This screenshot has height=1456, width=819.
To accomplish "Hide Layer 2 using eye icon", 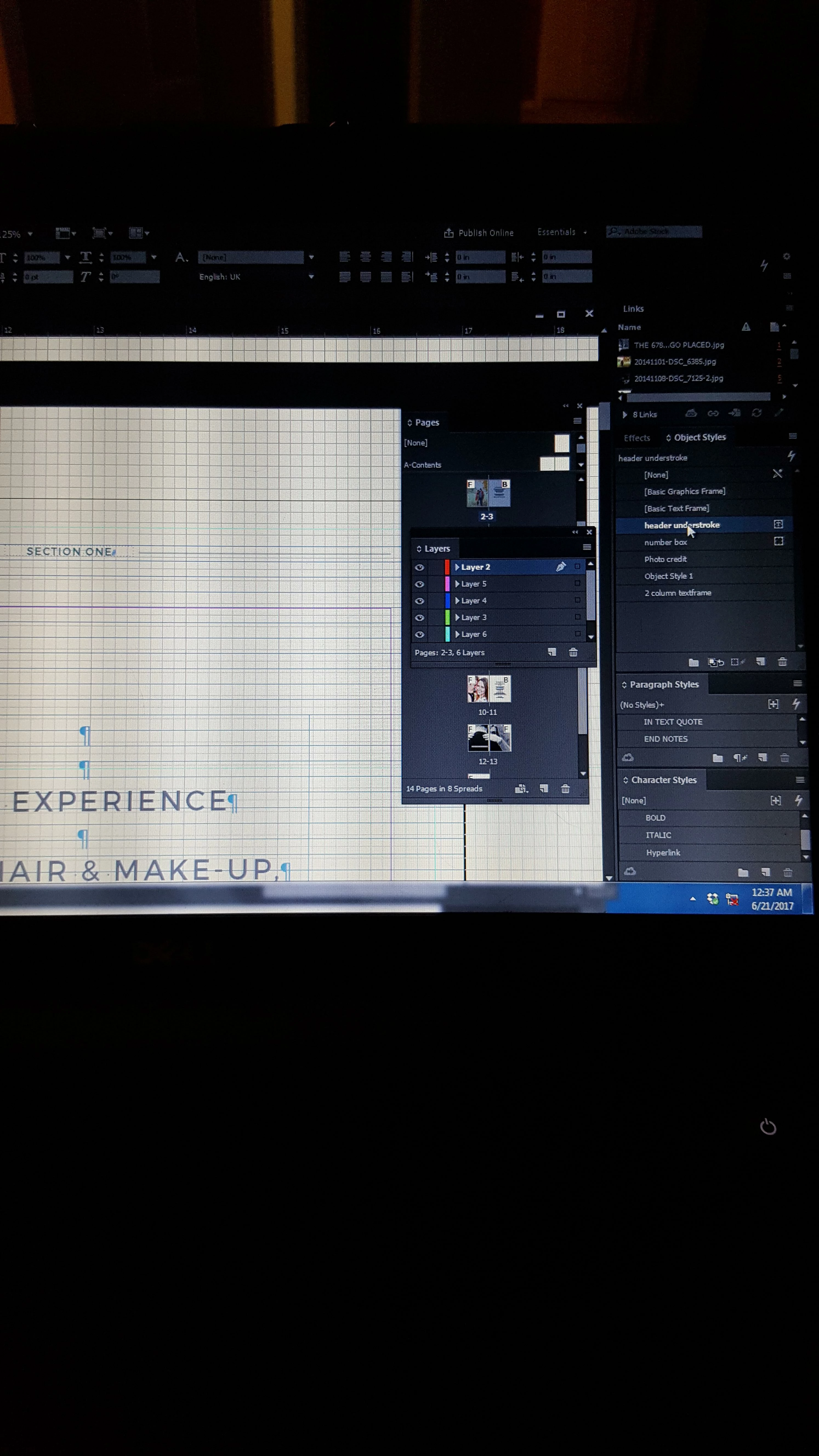I will [419, 567].
